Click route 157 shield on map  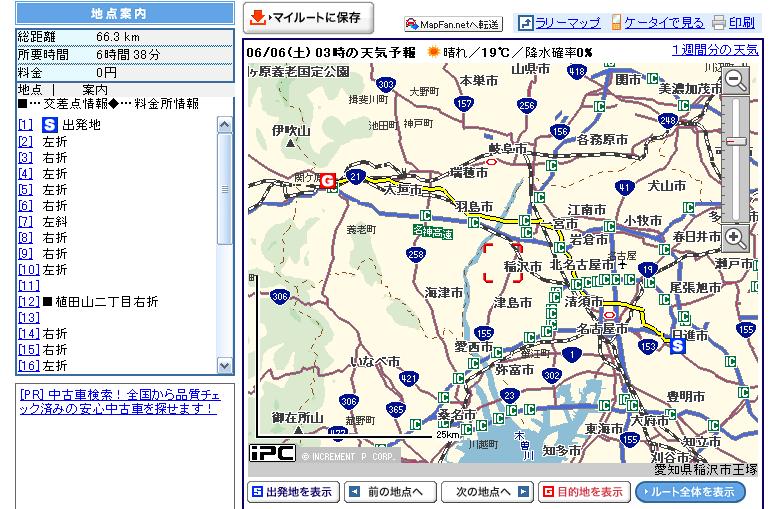pos(464,104)
